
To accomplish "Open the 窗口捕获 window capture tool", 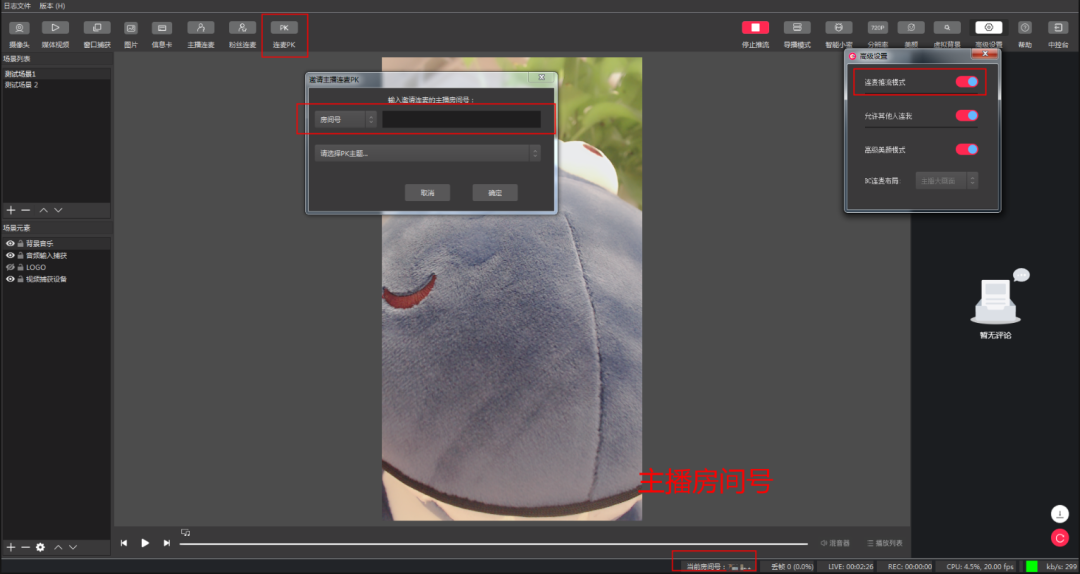I will [96, 28].
